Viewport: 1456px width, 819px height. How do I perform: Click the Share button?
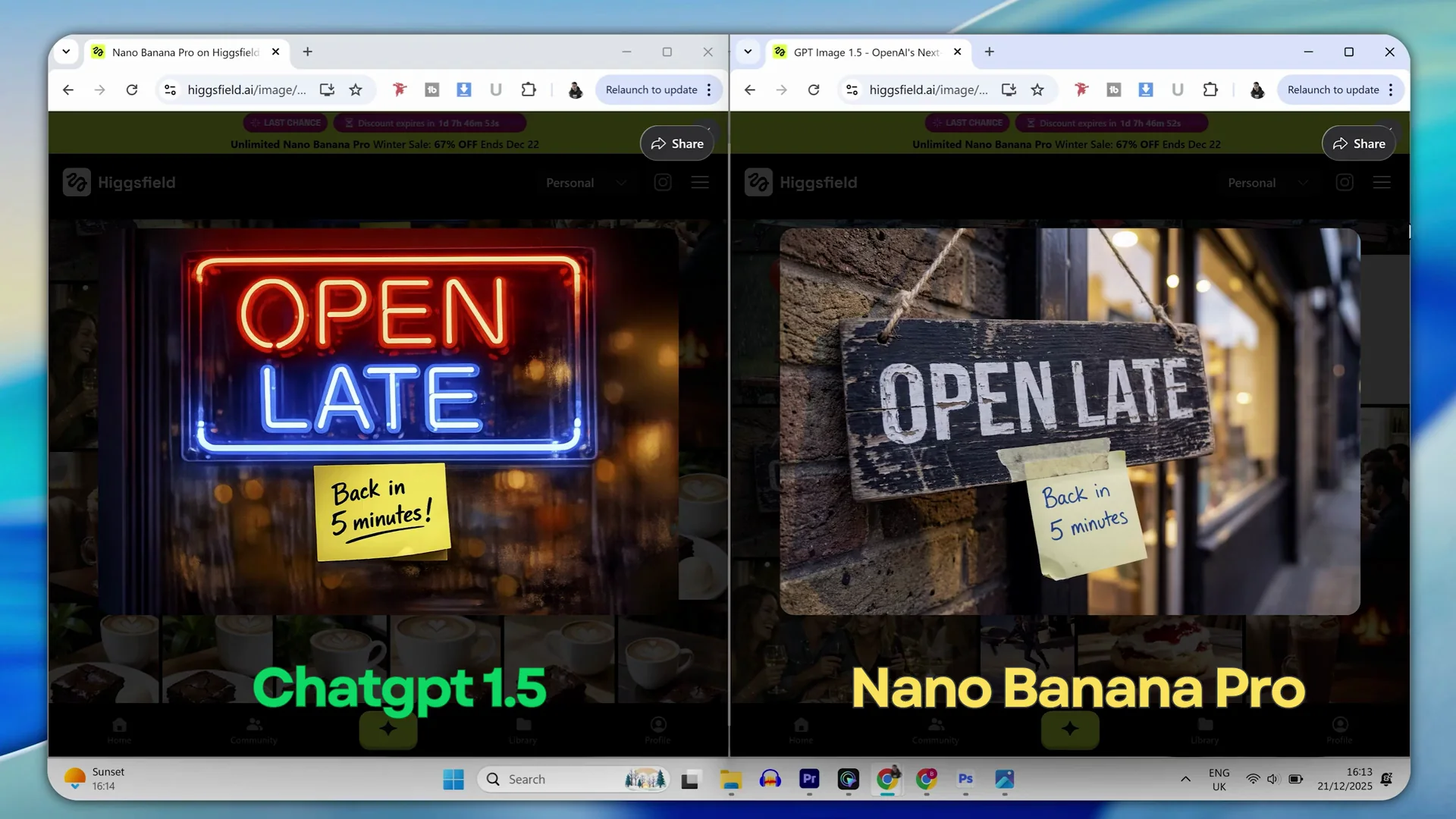tap(676, 143)
